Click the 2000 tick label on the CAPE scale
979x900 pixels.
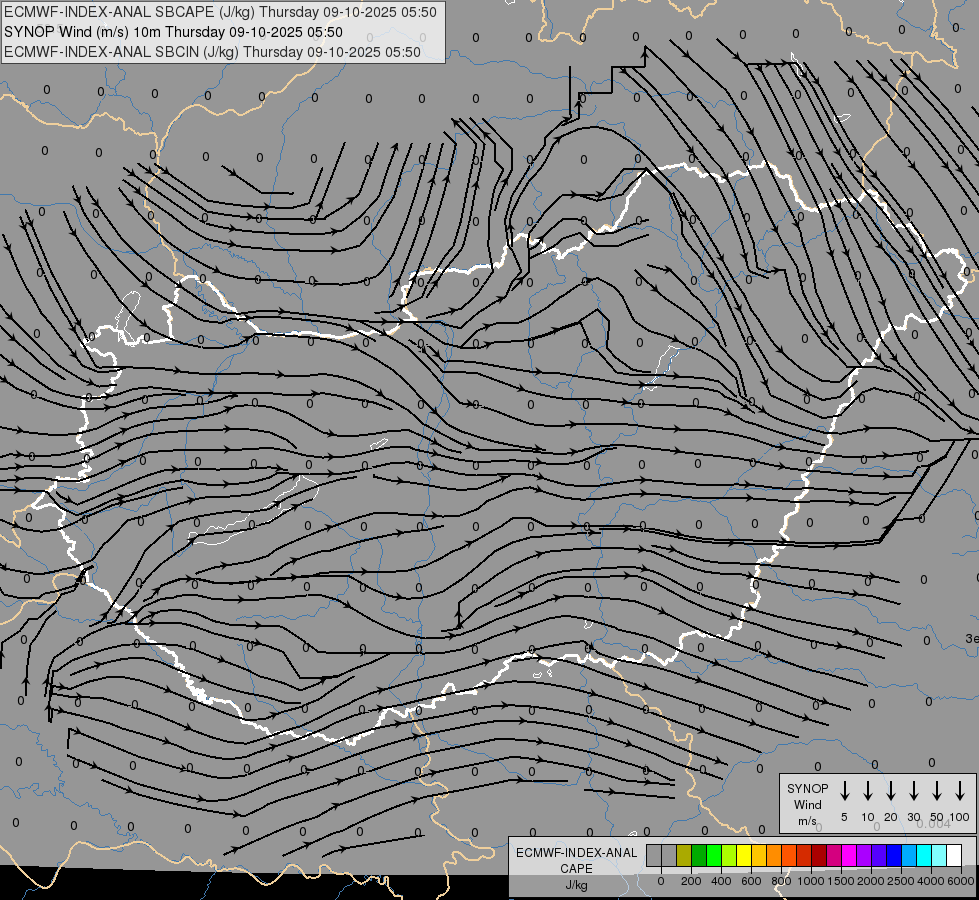point(871,881)
